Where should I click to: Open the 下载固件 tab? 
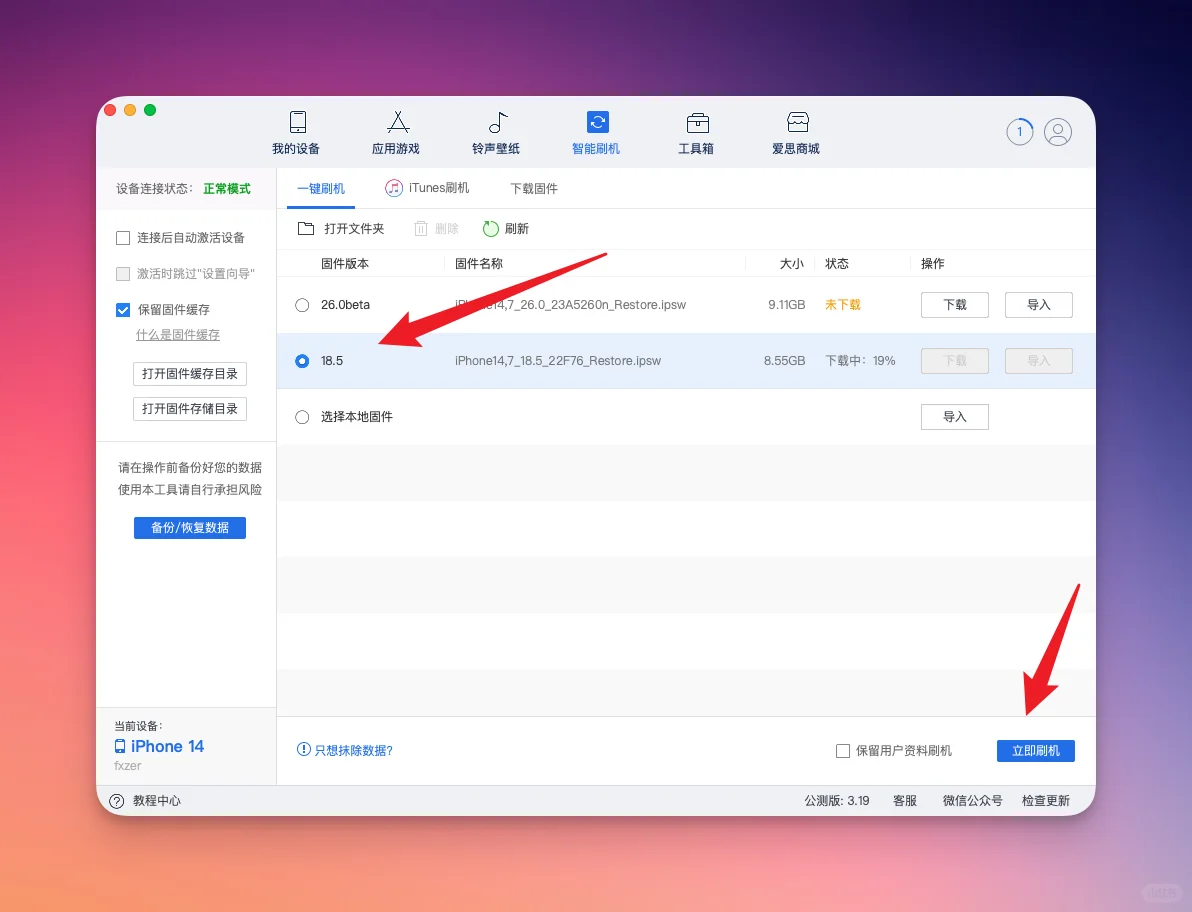(533, 187)
